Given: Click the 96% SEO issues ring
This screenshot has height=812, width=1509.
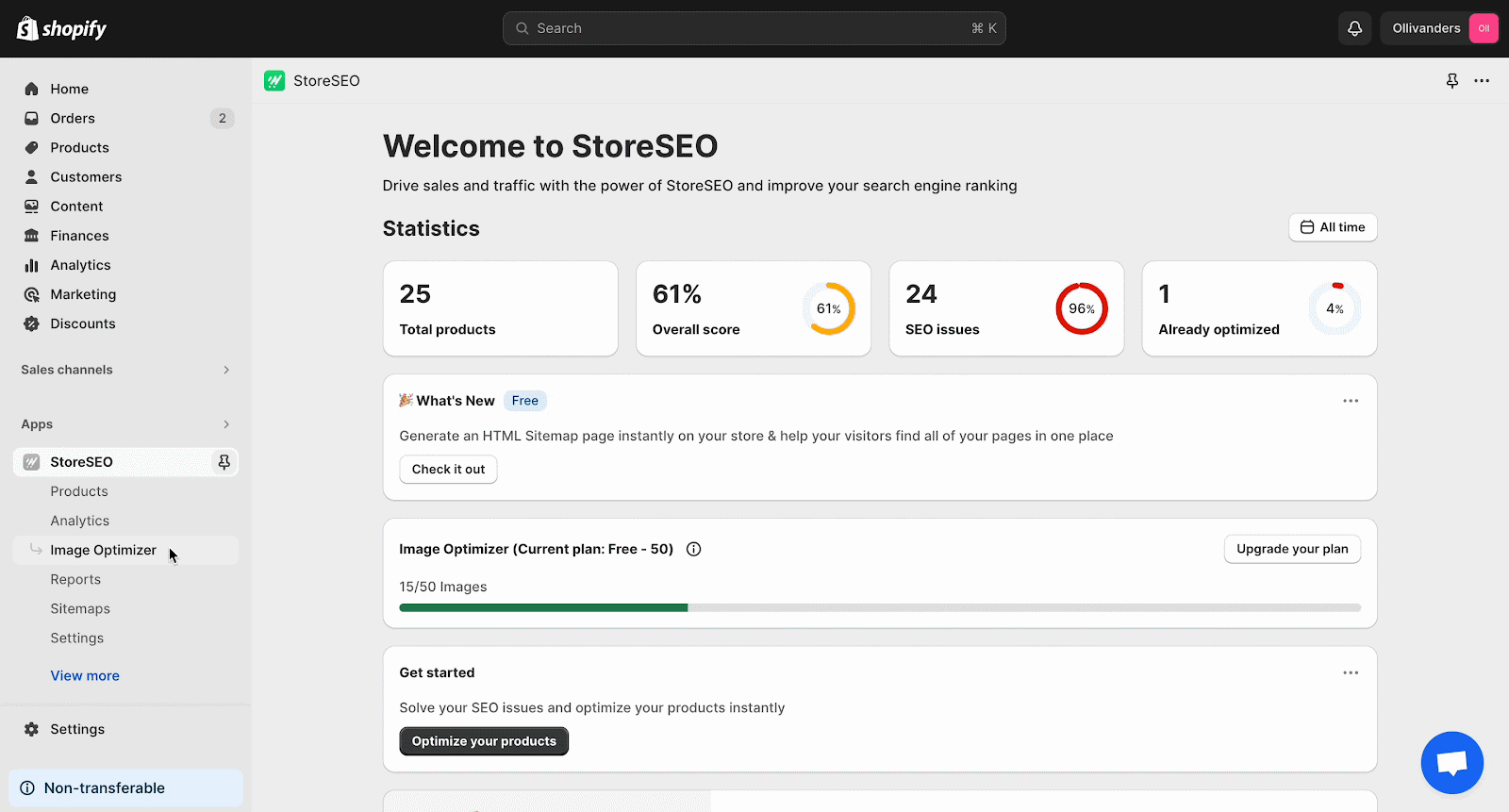Looking at the screenshot, I should click(x=1082, y=308).
